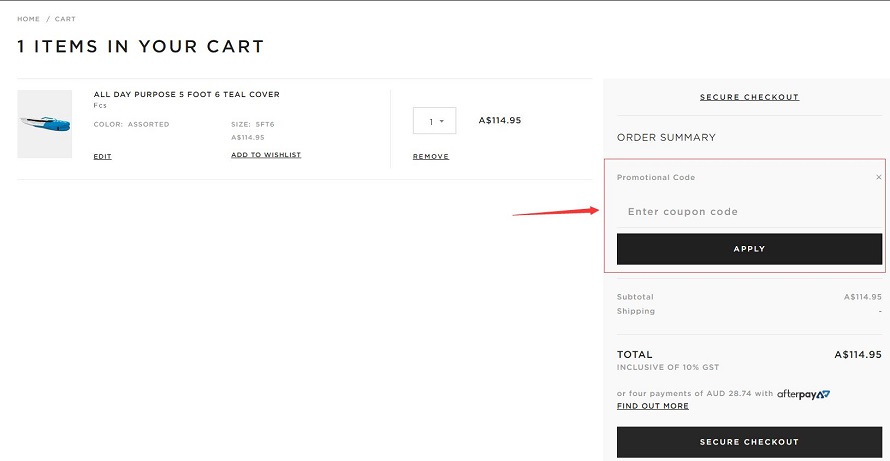The width and height of the screenshot is (890, 461).
Task: Collapse the Promotional Code label header
Action: pos(656,177)
